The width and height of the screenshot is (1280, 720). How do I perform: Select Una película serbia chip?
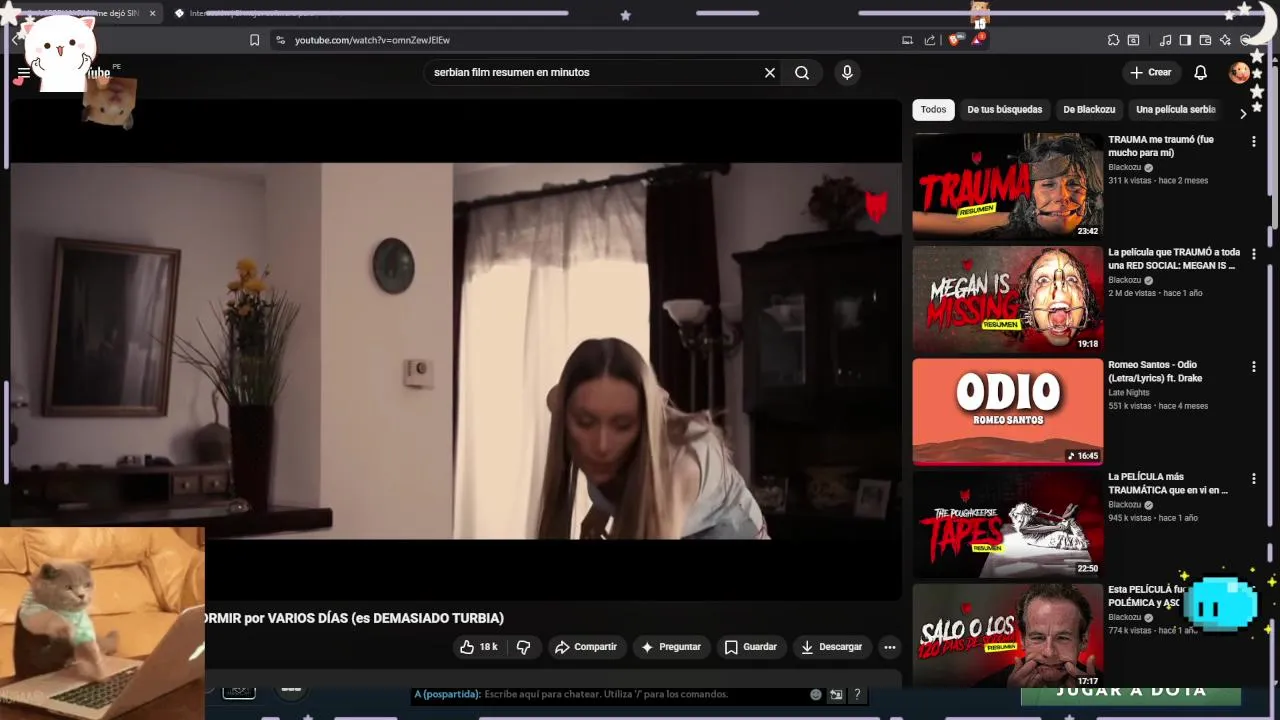coord(1175,109)
